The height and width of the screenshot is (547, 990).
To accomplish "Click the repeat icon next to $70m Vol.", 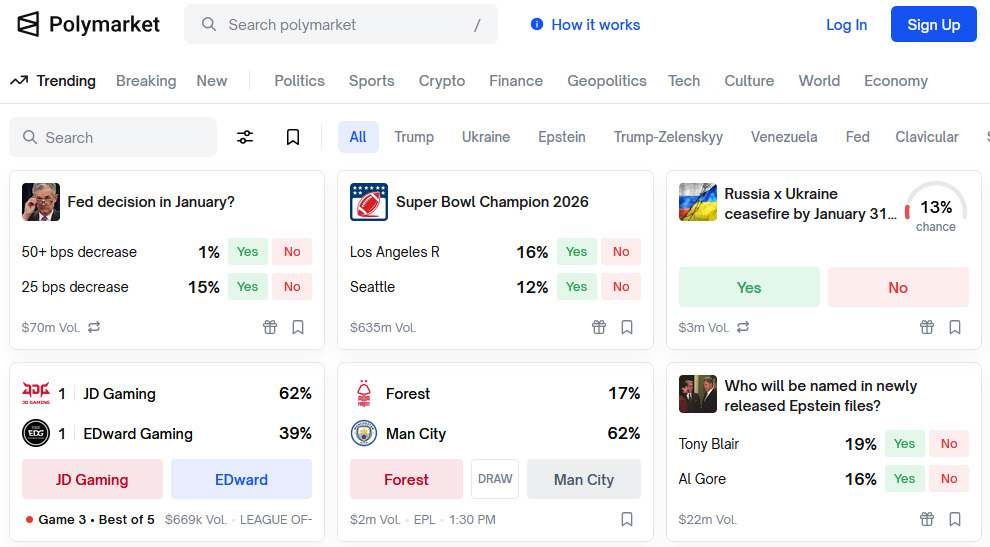I will point(94,327).
